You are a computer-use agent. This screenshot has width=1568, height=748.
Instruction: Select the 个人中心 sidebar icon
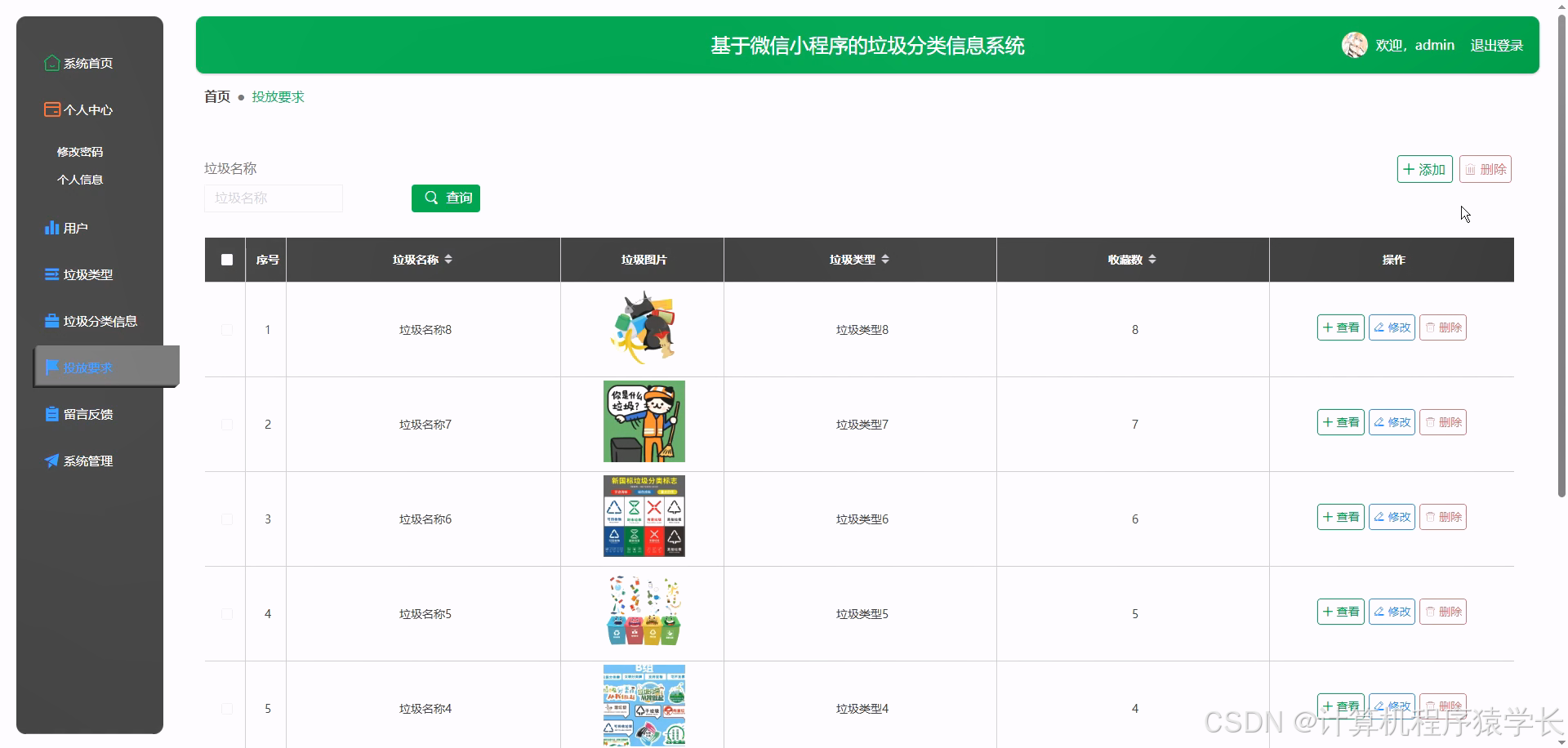coord(51,109)
